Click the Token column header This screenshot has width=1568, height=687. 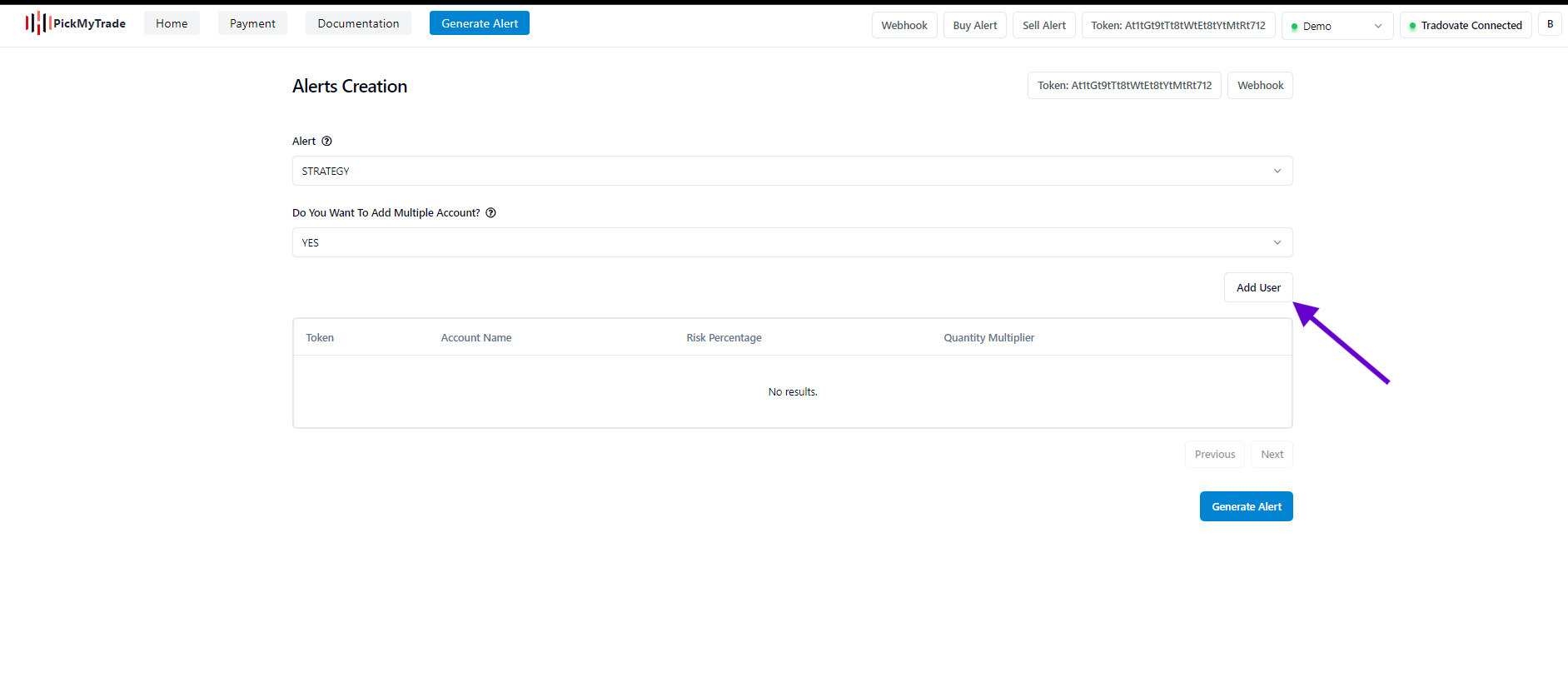pos(320,337)
